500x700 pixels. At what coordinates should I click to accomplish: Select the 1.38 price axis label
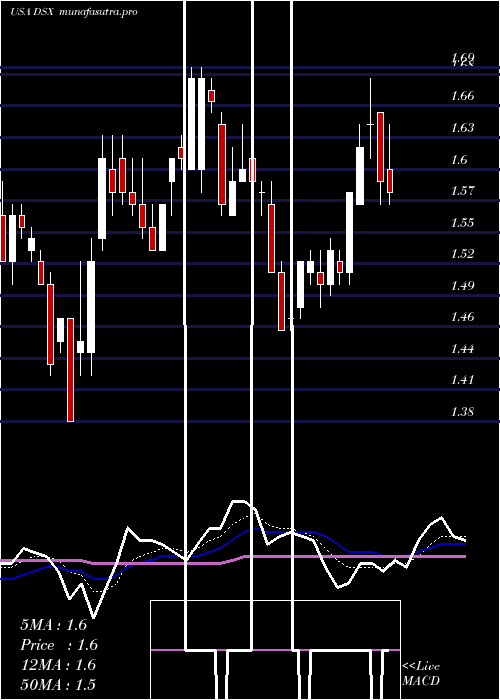pos(462,411)
